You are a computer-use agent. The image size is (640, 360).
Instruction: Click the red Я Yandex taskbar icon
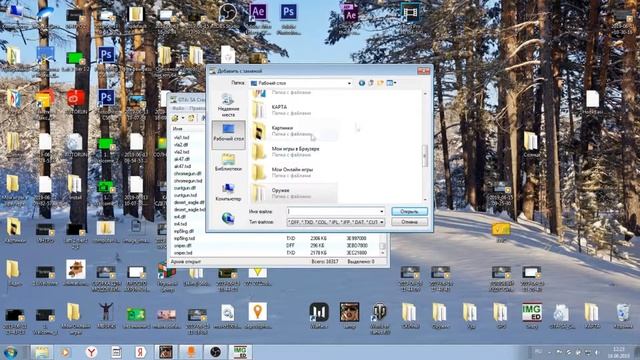pyautogui.click(x=140, y=351)
